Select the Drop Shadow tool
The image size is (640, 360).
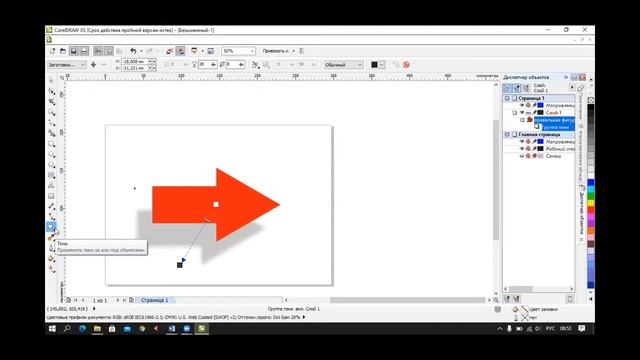[x=51, y=227]
